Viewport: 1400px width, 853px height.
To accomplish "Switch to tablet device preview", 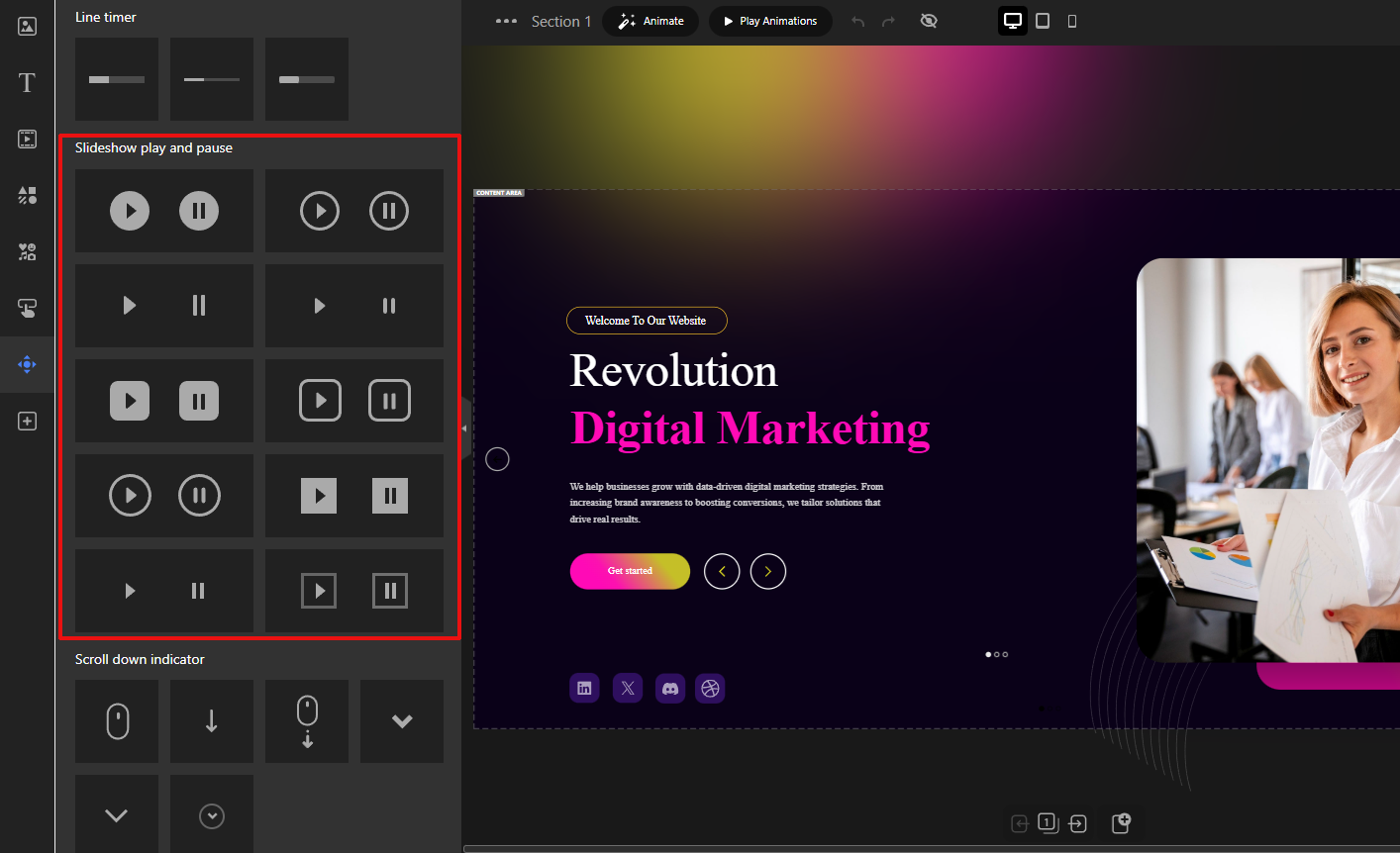I will [x=1043, y=21].
